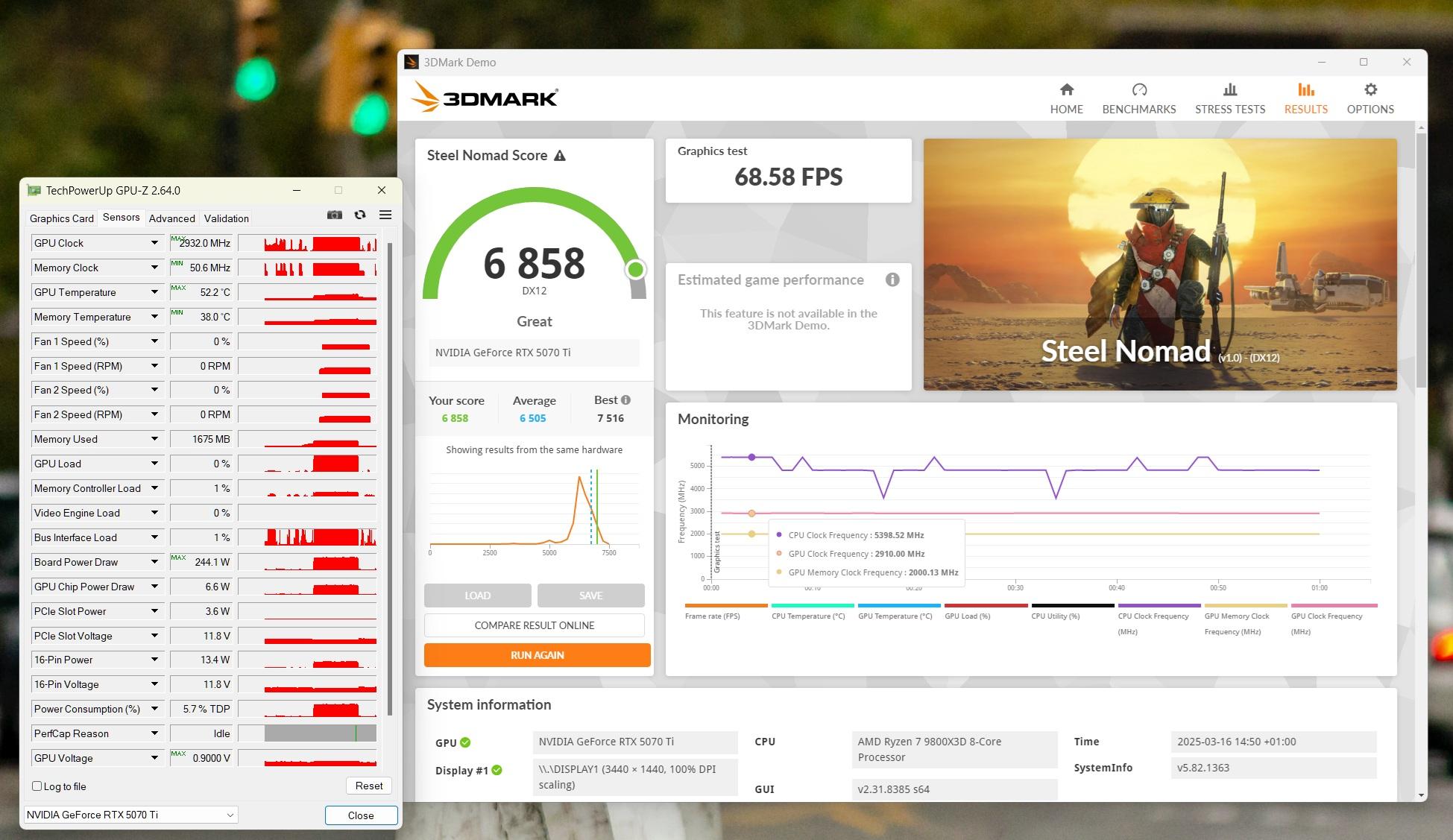The width and height of the screenshot is (1453, 840).
Task: Click the GPU-Z screenshot camera icon
Action: pyautogui.click(x=335, y=215)
